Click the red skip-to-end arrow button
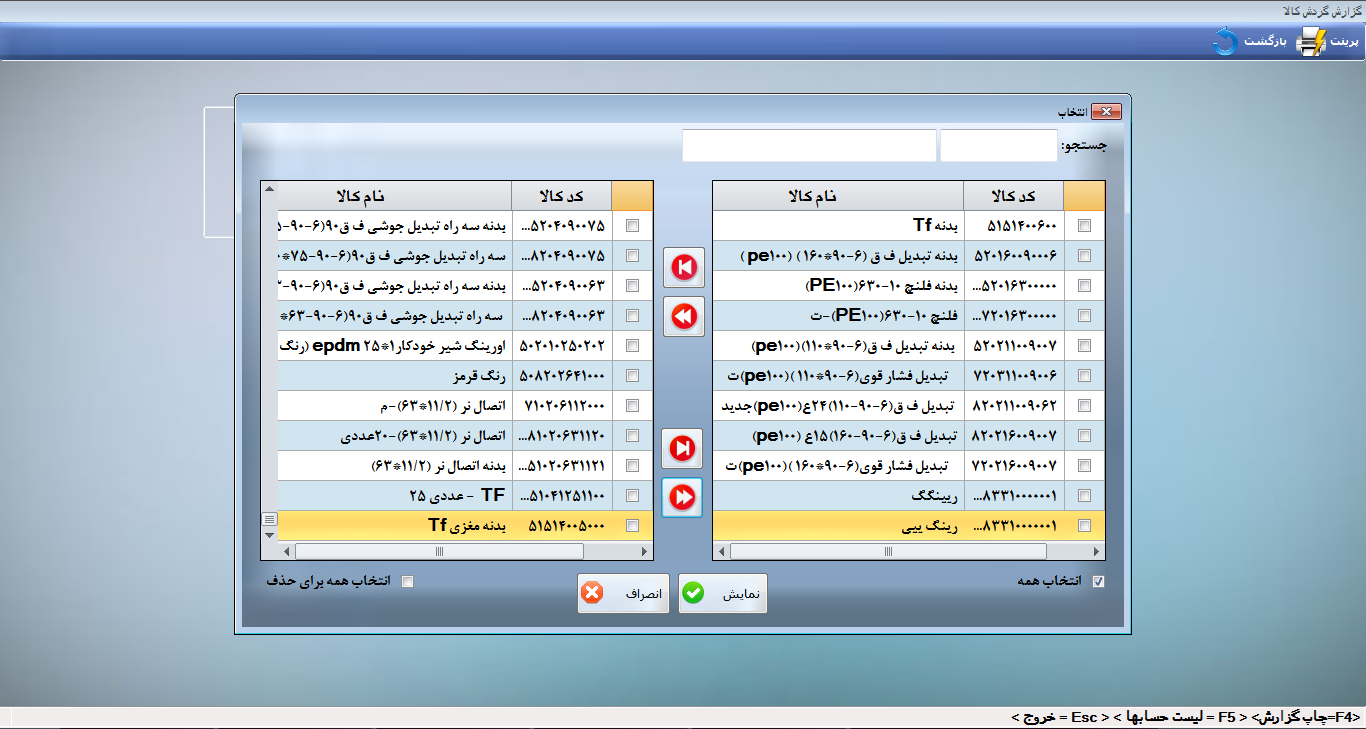Viewport: 1366px width, 729px height. [683, 449]
